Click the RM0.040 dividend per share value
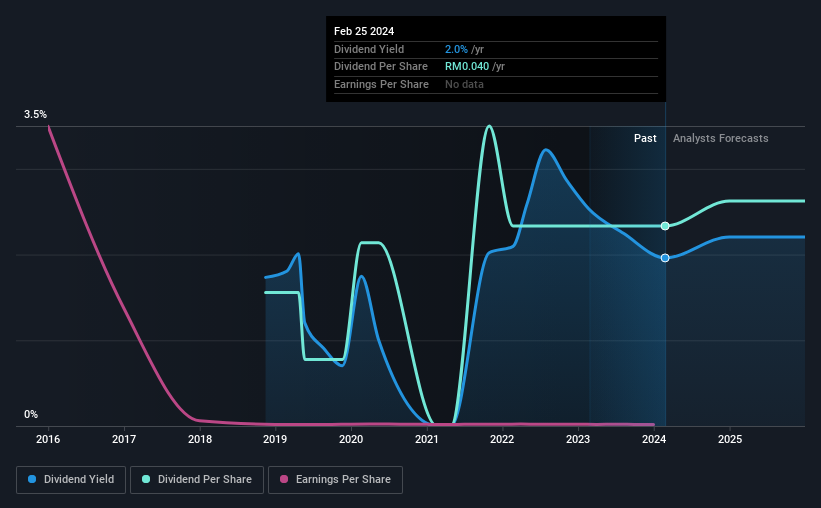The width and height of the screenshot is (821, 508). (467, 67)
